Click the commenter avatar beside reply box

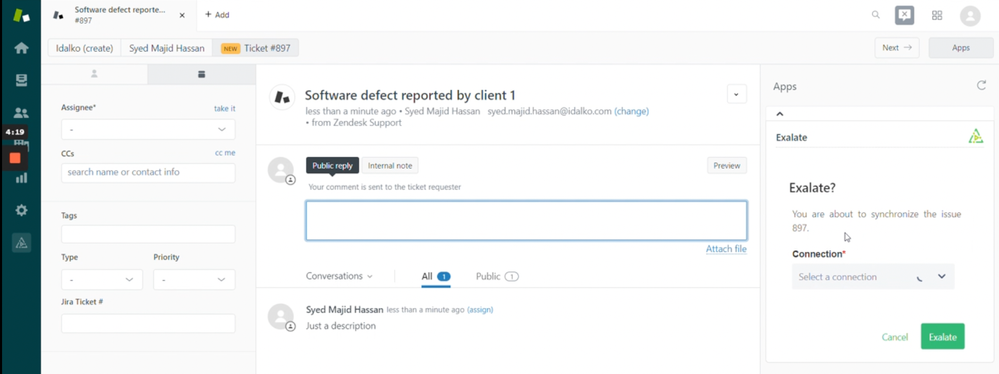(x=281, y=170)
